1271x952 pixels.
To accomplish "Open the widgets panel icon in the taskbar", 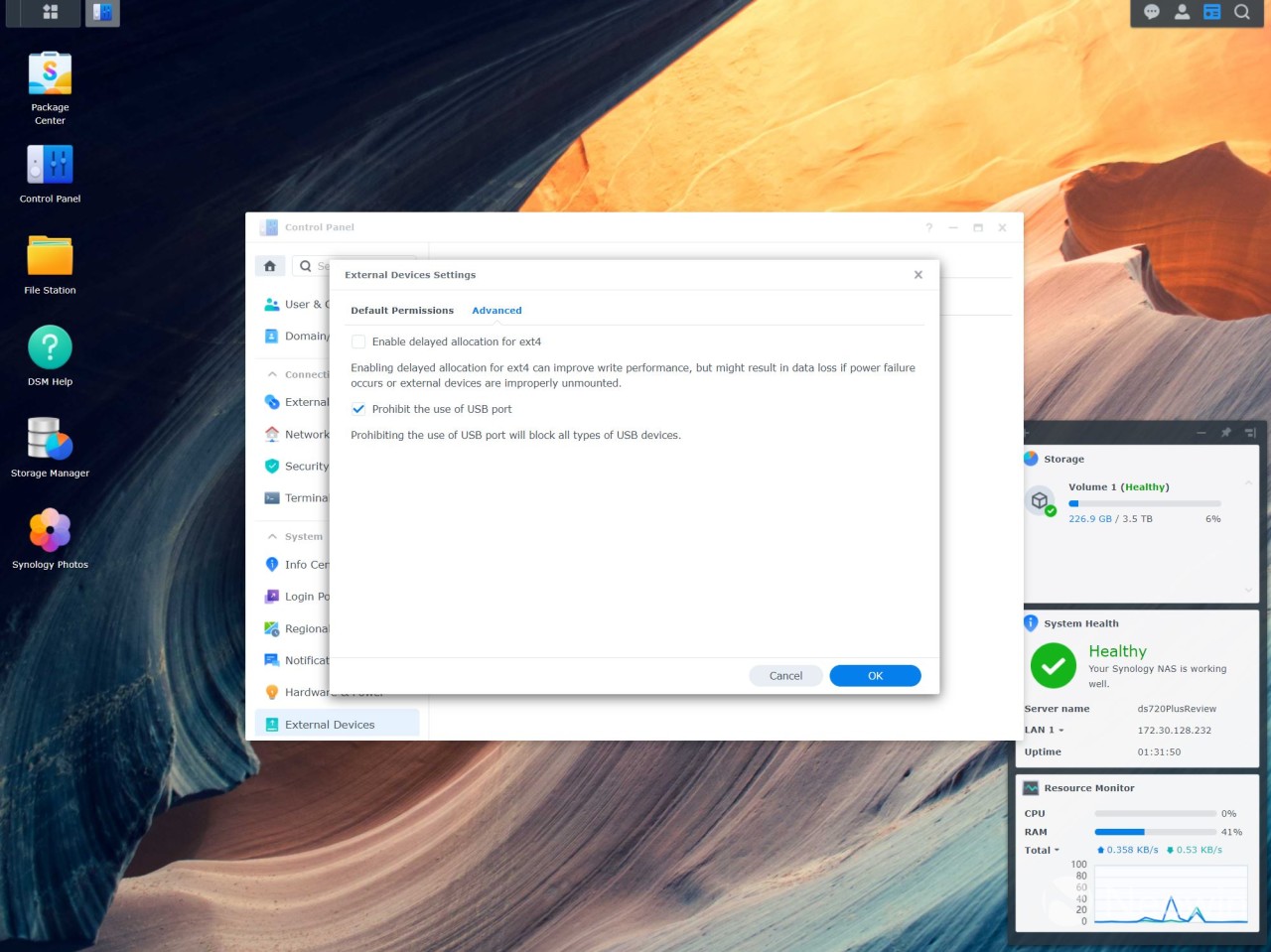I will point(1211,12).
